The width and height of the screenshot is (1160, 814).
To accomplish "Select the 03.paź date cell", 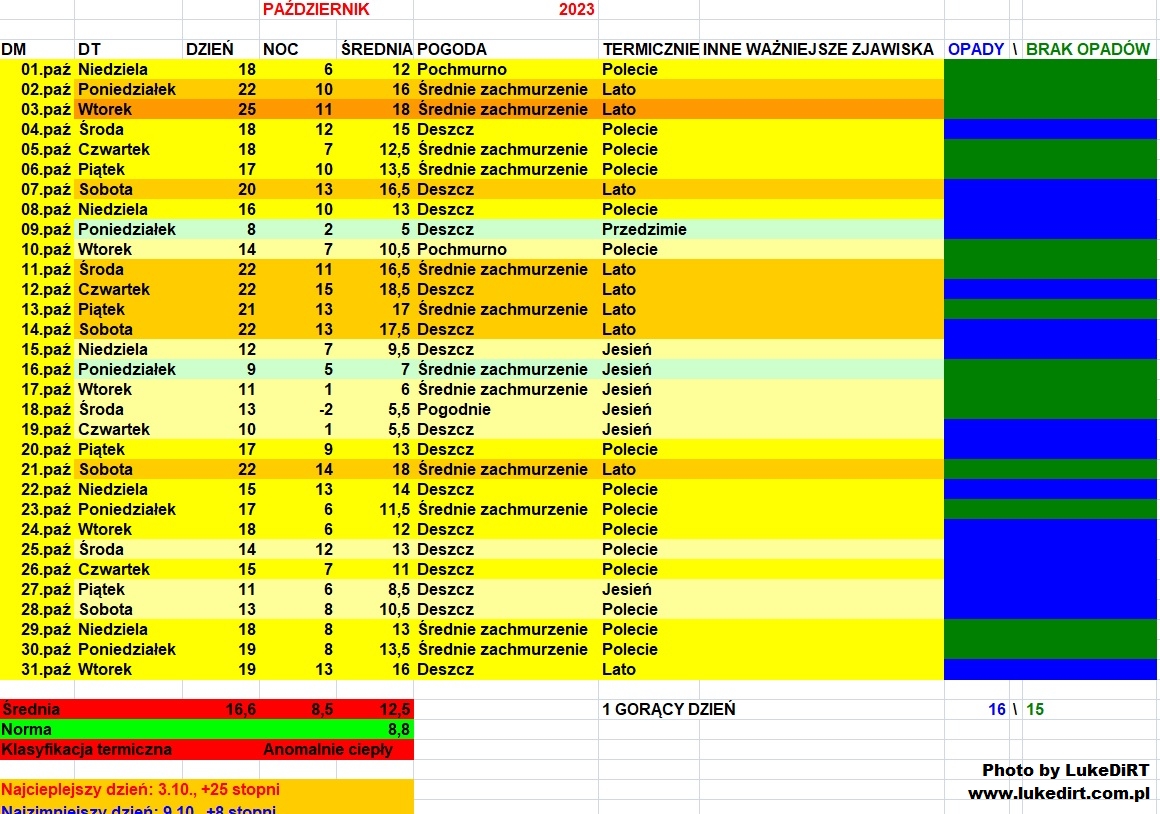I will (37, 109).
